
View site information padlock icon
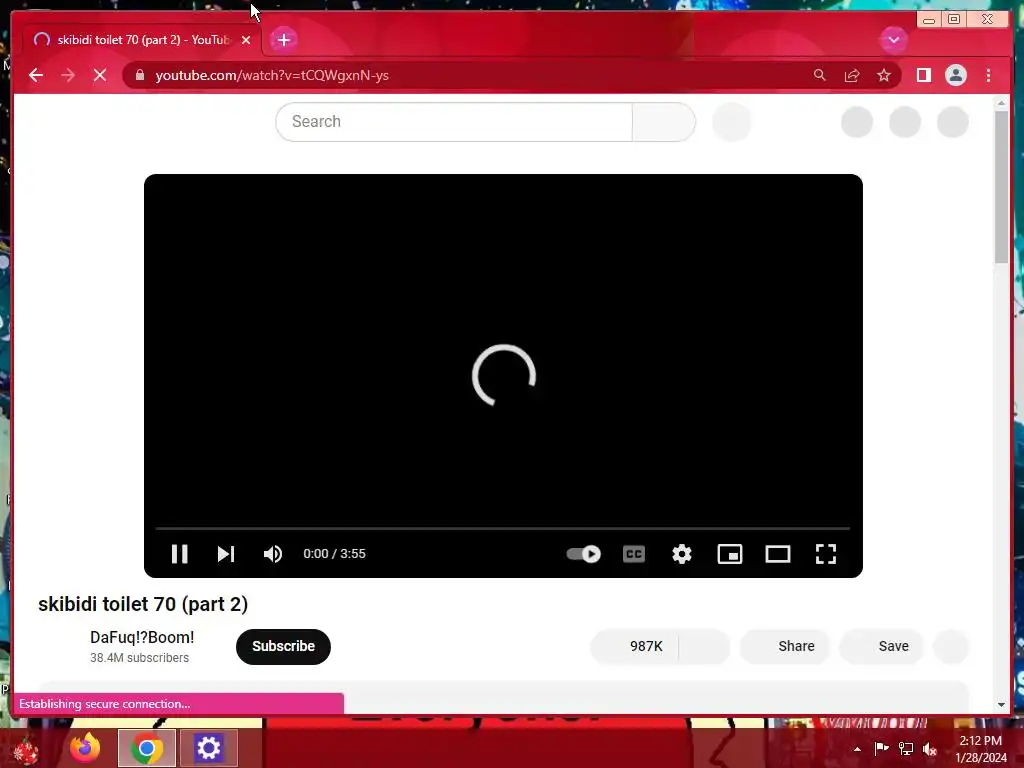pos(139,75)
